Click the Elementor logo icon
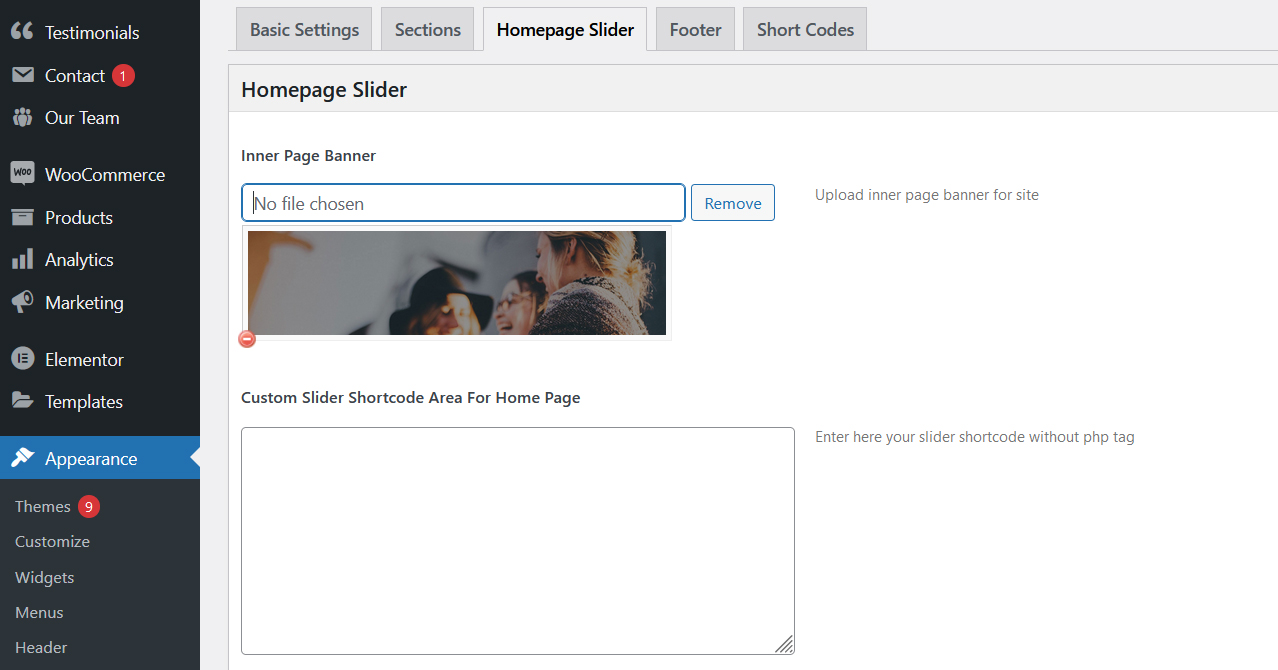The height and width of the screenshot is (670, 1278). (22, 359)
